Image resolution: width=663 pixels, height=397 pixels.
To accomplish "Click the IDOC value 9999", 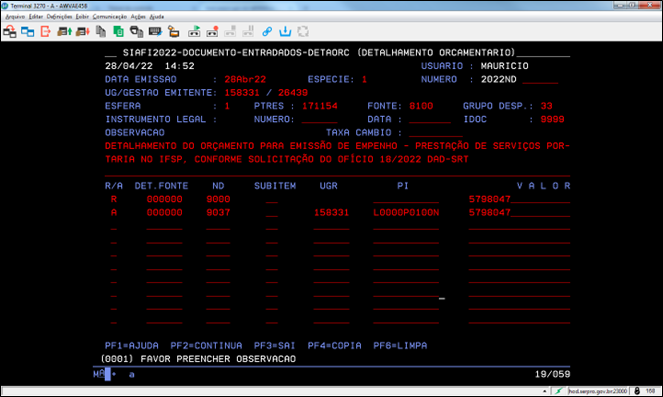I will 552,120.
